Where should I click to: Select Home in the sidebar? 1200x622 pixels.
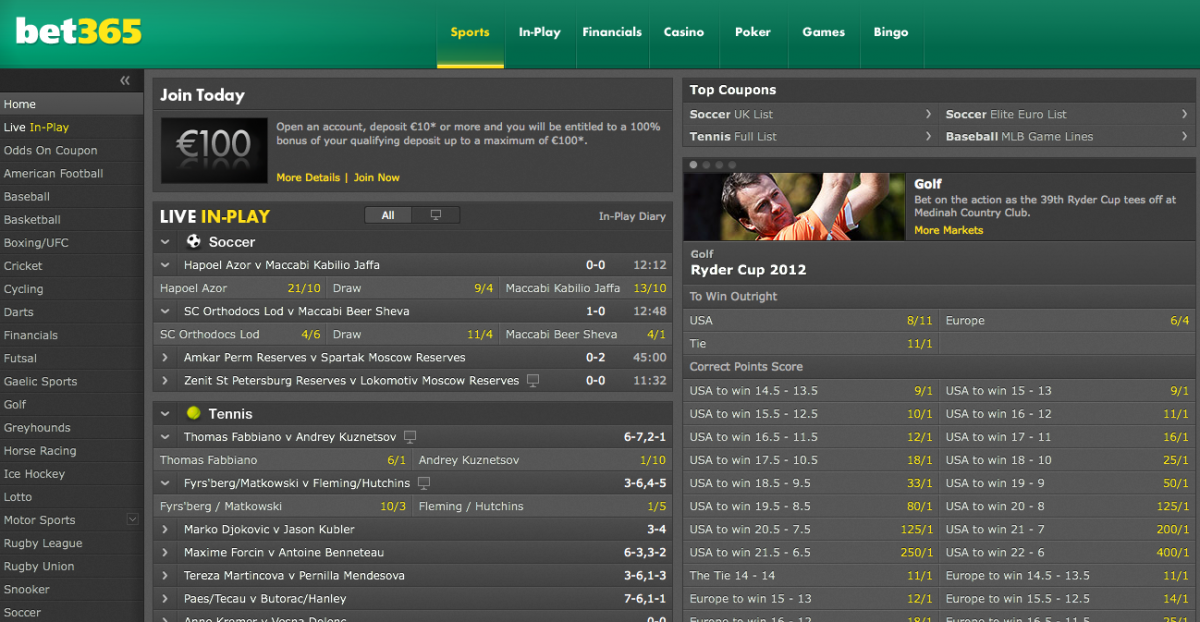coord(72,104)
